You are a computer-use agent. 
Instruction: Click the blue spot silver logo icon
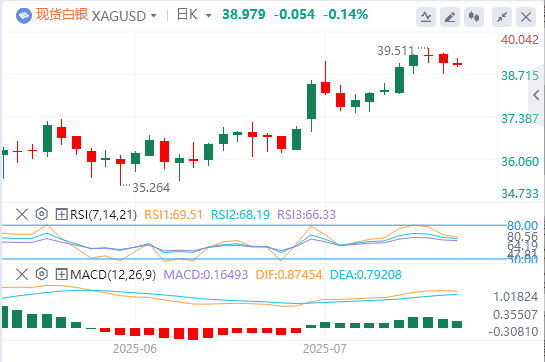24,16
